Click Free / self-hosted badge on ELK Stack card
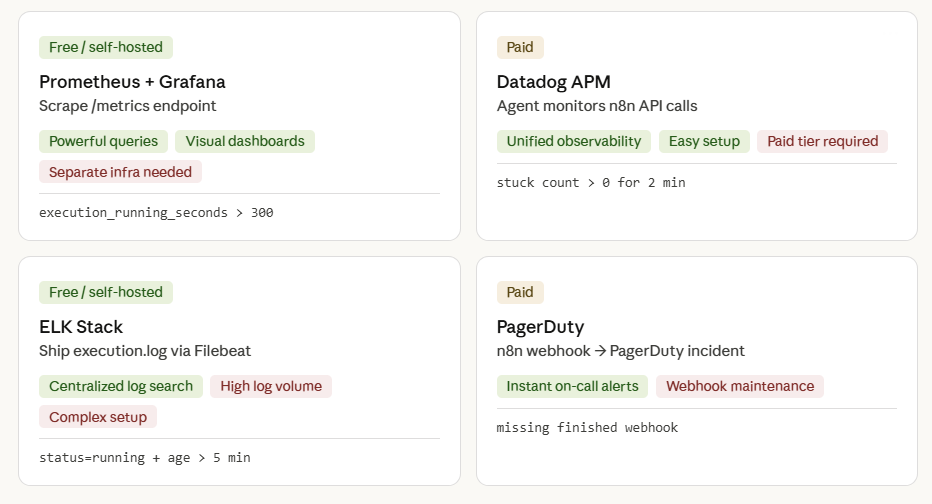This screenshot has height=504, width=932. point(106,292)
